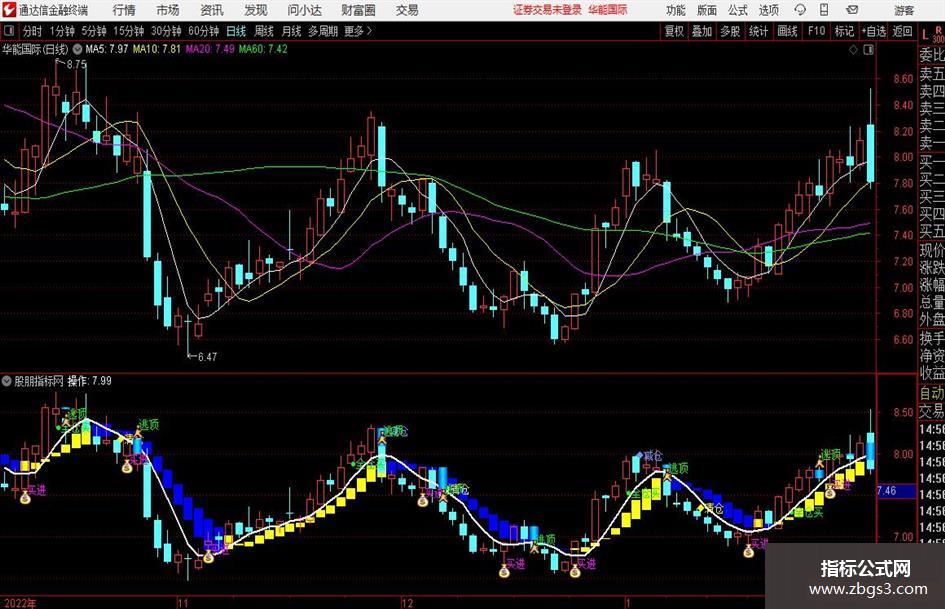The image size is (945, 609).
Task: Switch to the 15分钟 period
Action: (128, 31)
